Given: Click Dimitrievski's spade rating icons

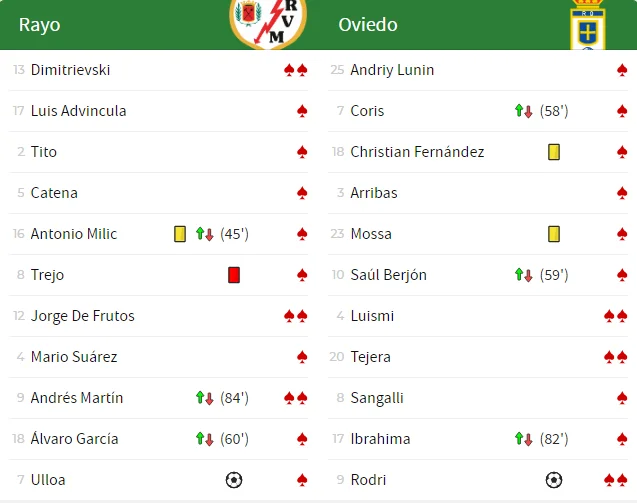Looking at the screenshot, I should [295, 70].
